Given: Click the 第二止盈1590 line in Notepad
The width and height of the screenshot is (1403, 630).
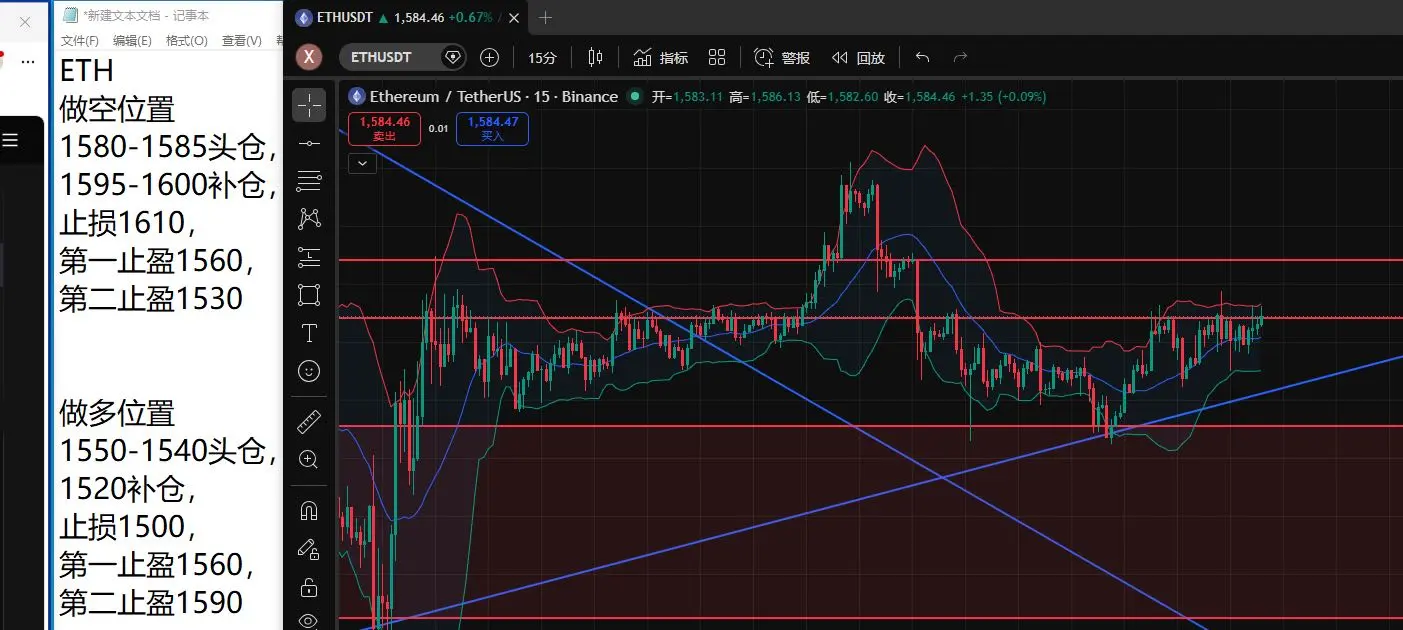Looking at the screenshot, I should (151, 602).
